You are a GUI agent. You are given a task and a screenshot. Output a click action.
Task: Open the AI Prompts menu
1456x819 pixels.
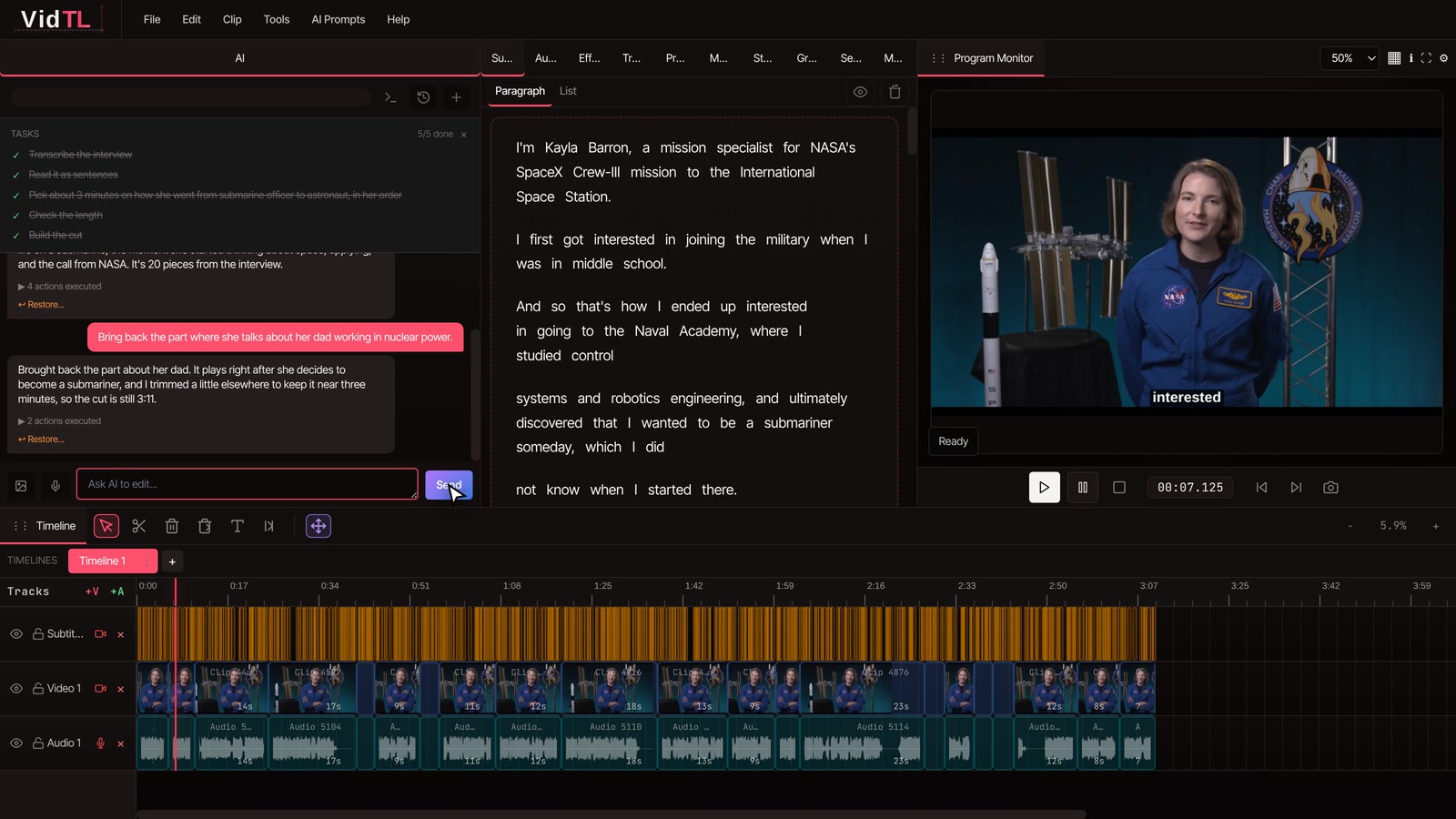[x=339, y=19]
